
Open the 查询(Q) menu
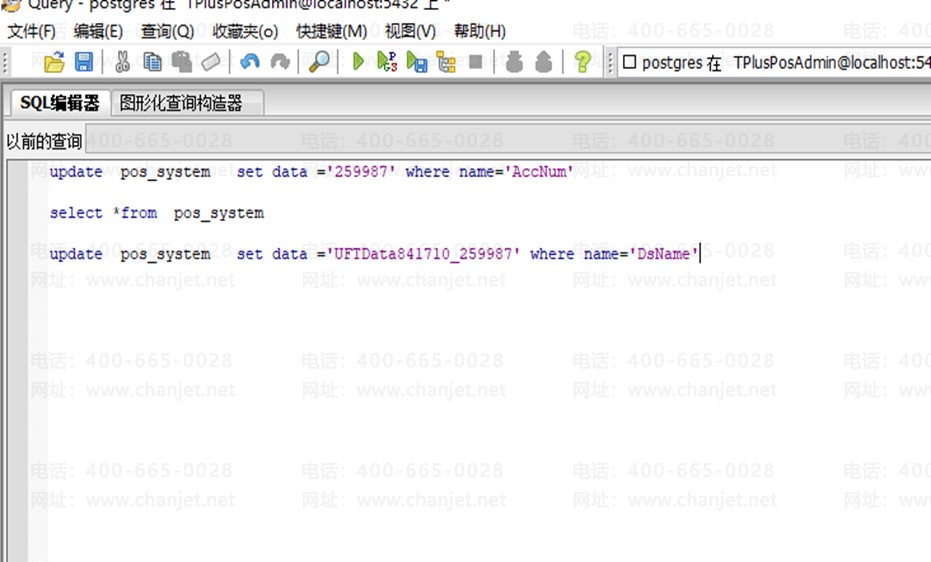[x=167, y=31]
